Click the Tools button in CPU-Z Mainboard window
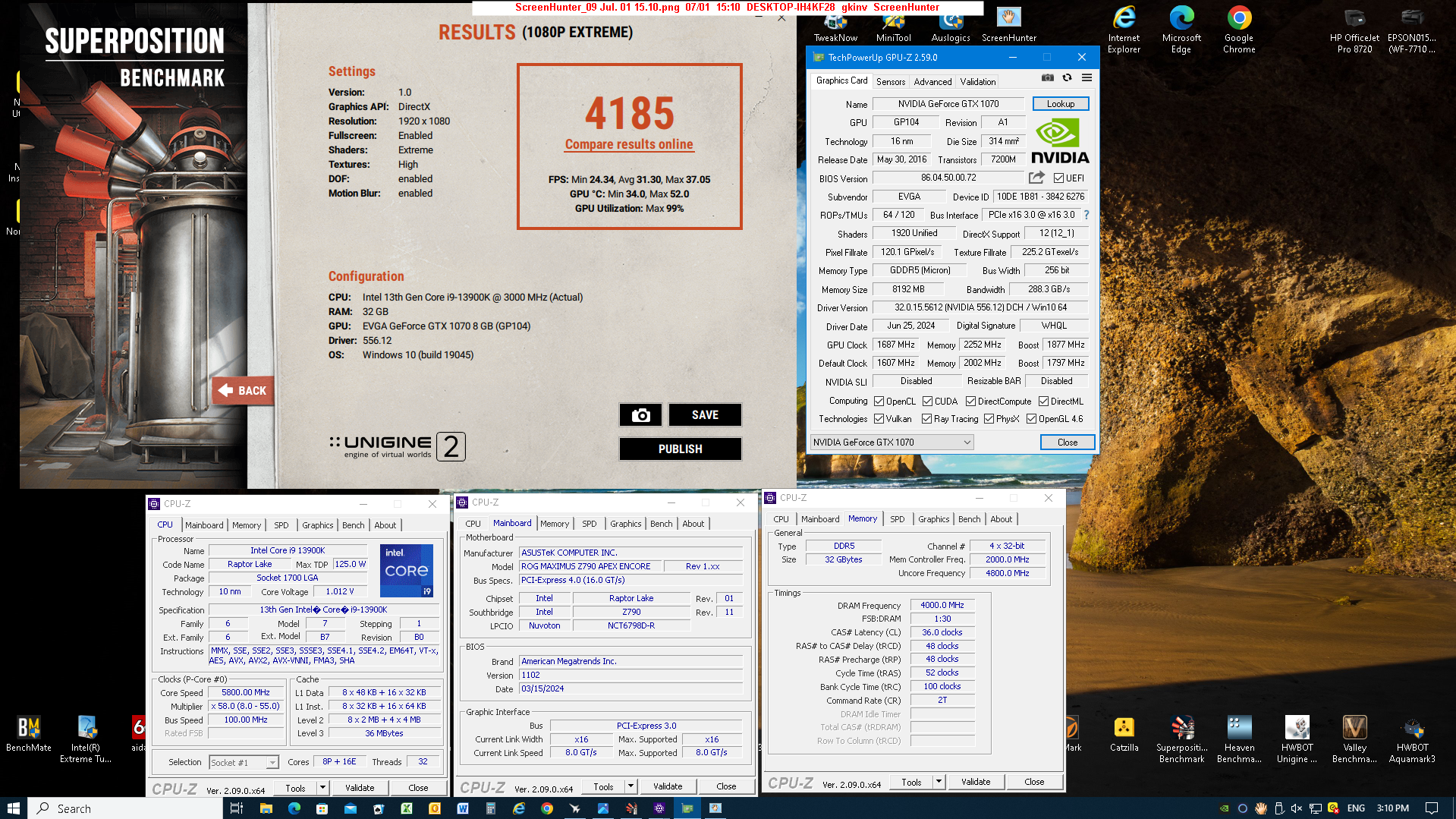Image resolution: width=1456 pixels, height=819 pixels. (603, 786)
